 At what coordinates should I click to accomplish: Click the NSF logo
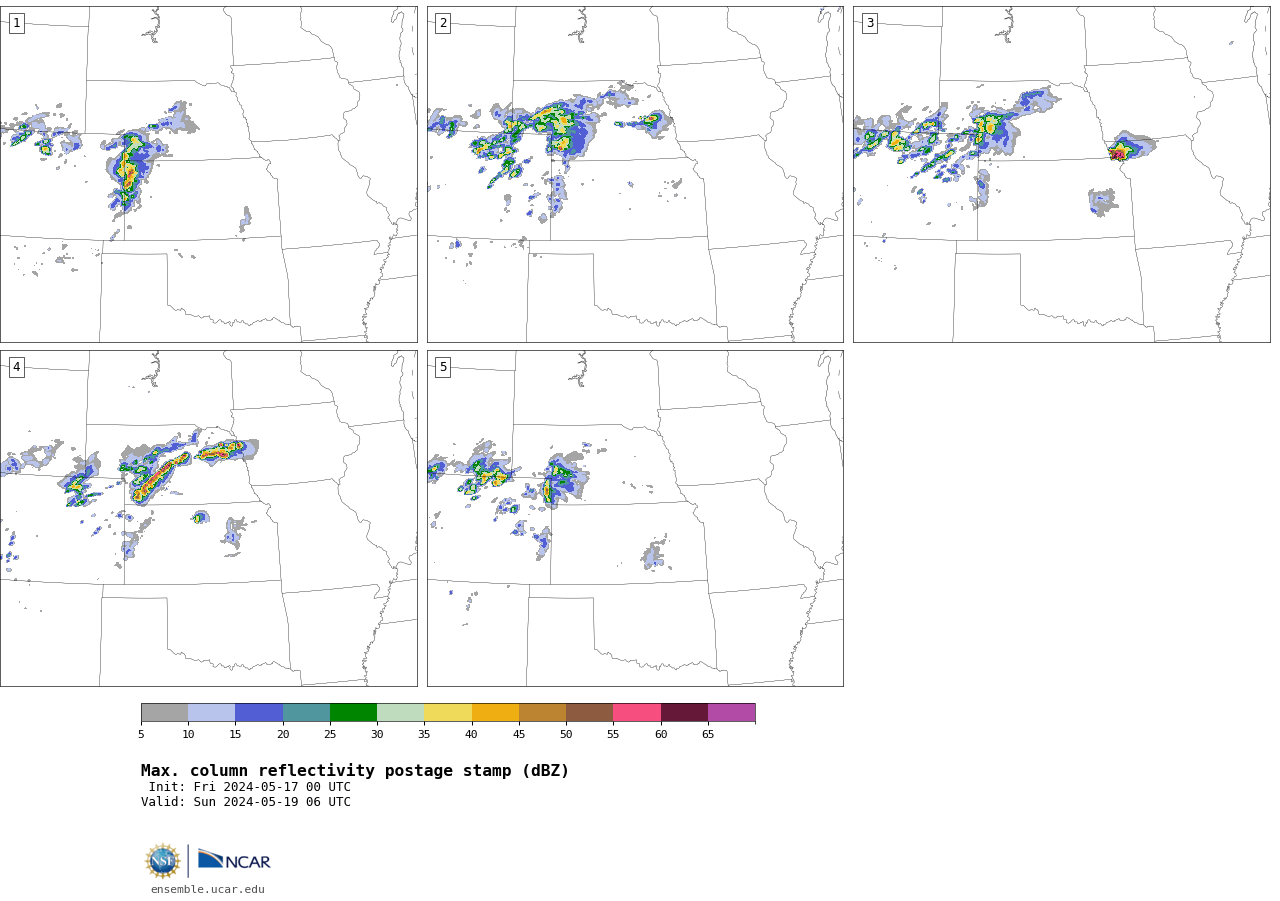(x=163, y=861)
